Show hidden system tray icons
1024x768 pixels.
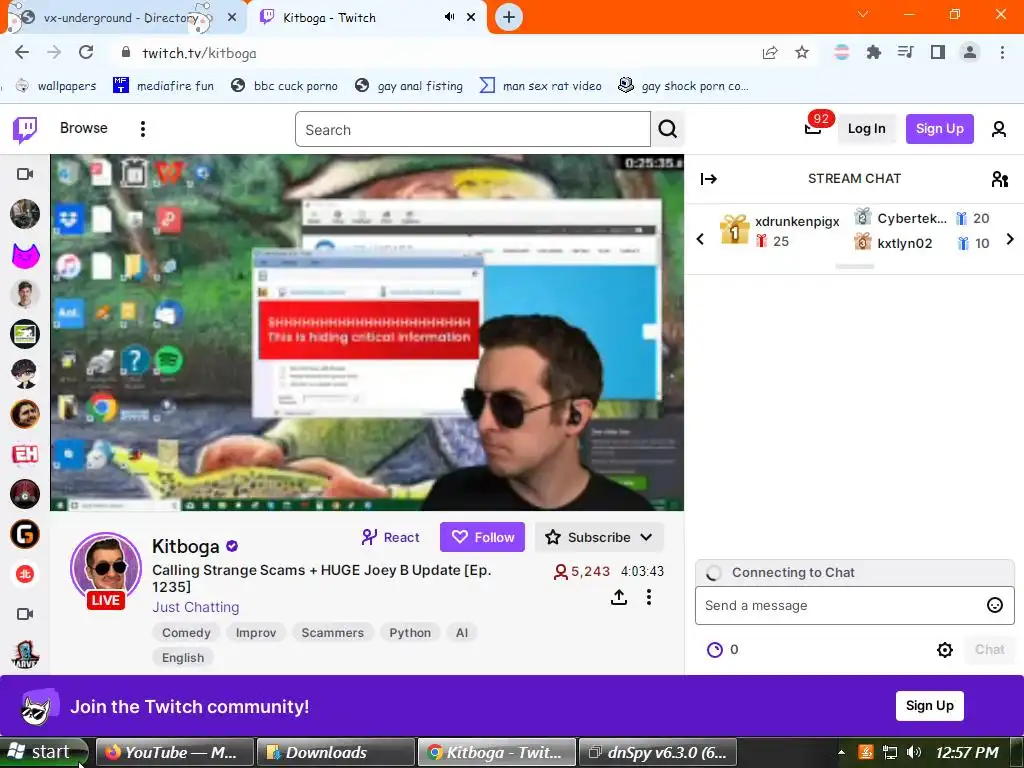[841, 752]
